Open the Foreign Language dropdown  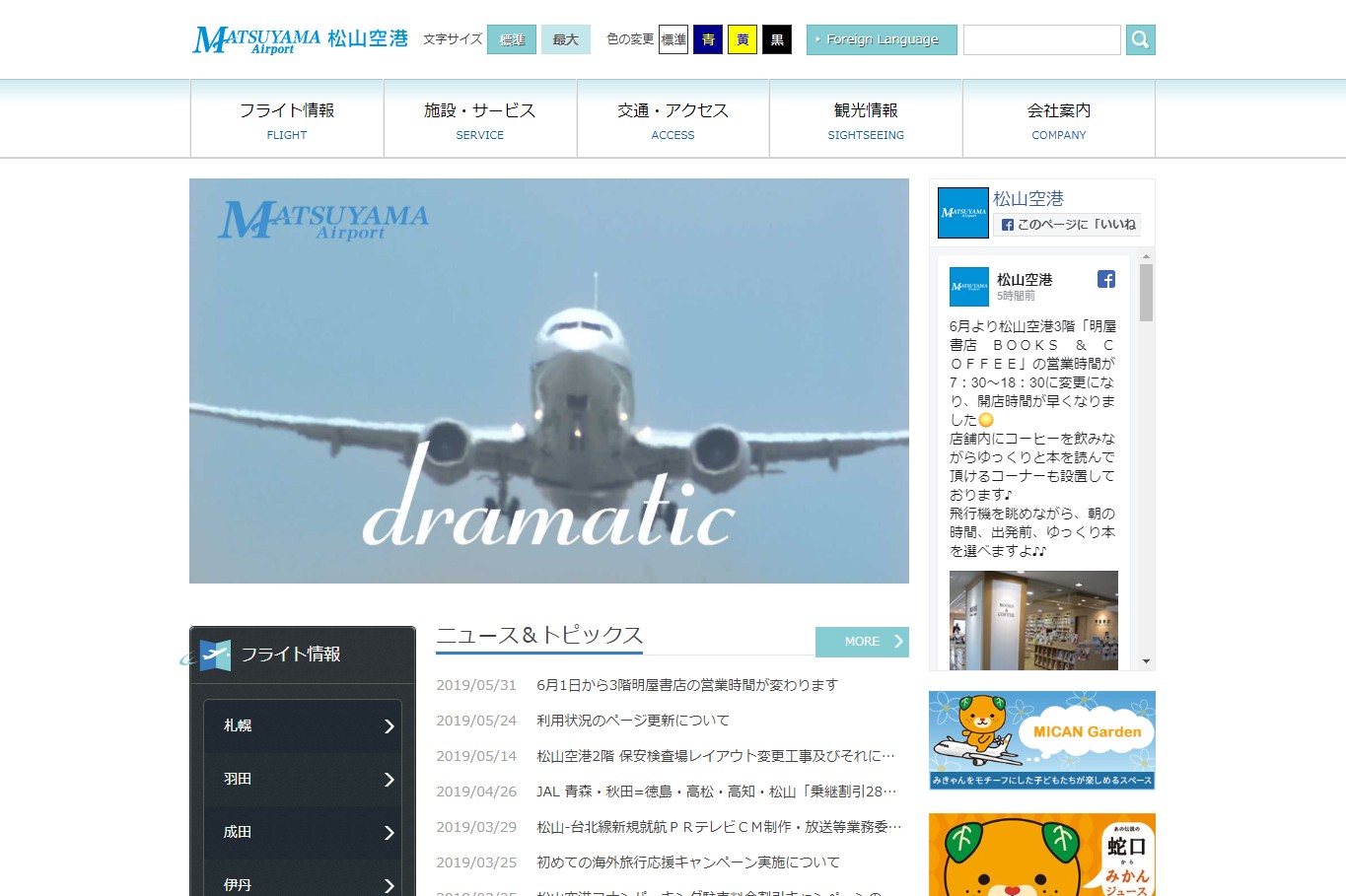coord(882,39)
